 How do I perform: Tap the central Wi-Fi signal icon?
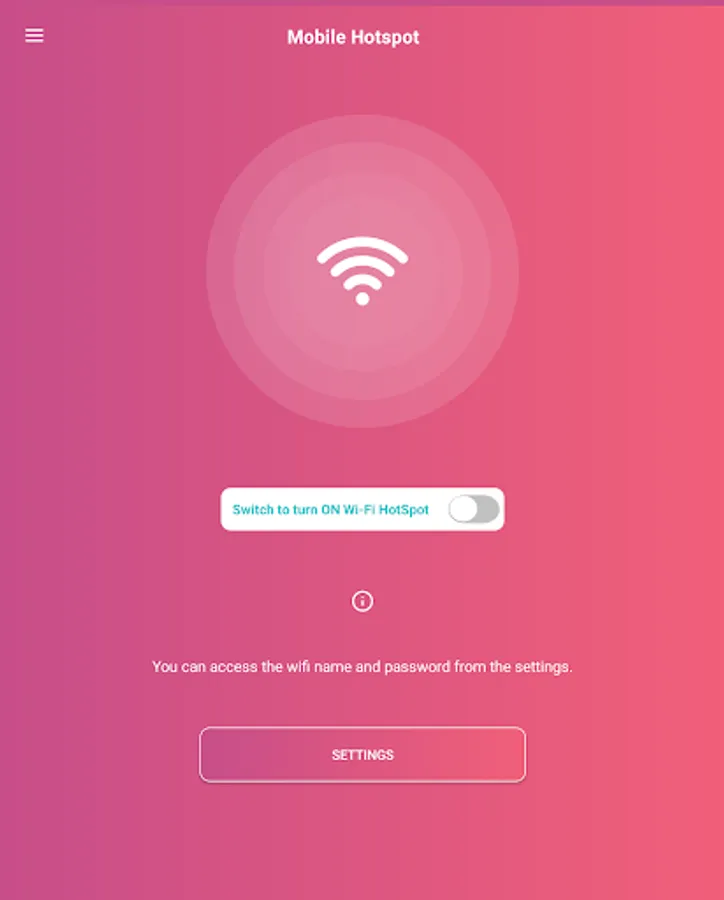click(x=362, y=270)
